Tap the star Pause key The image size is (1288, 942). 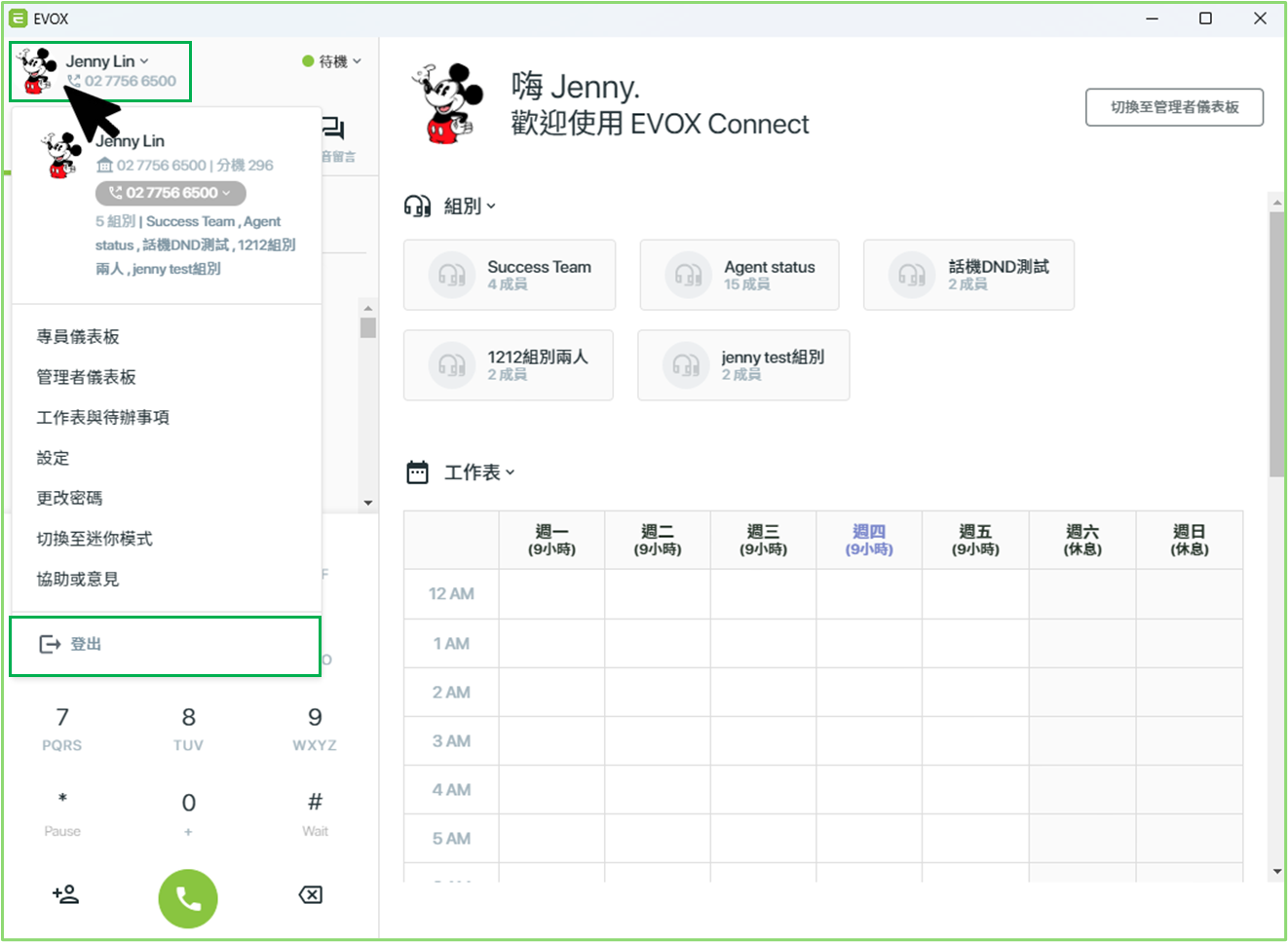tap(62, 813)
